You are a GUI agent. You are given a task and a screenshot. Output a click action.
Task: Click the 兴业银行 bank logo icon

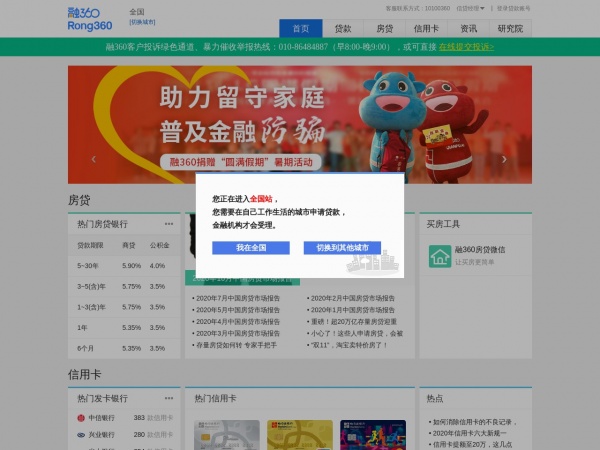coord(81,435)
